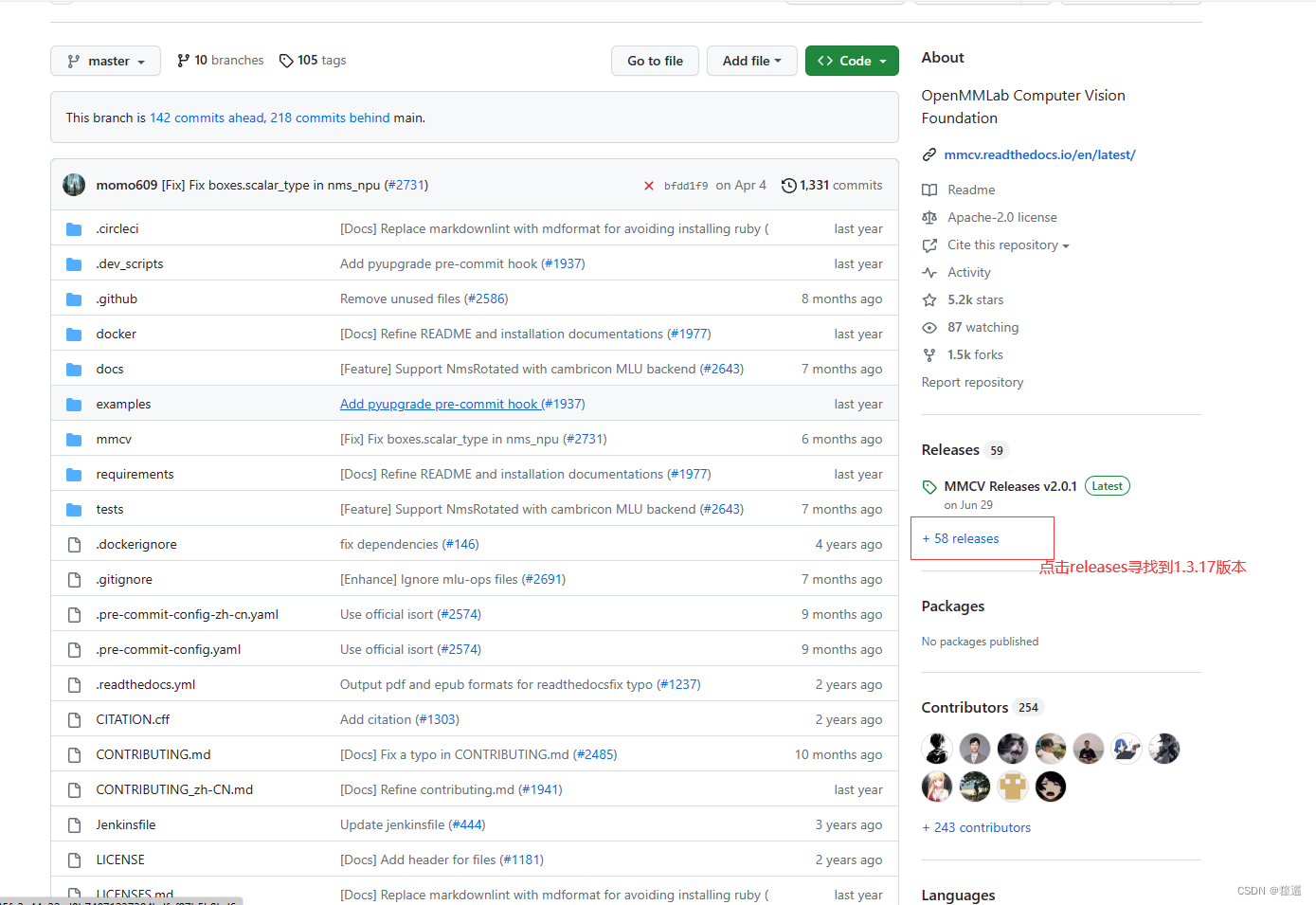View the 1,331 commits history

832,185
